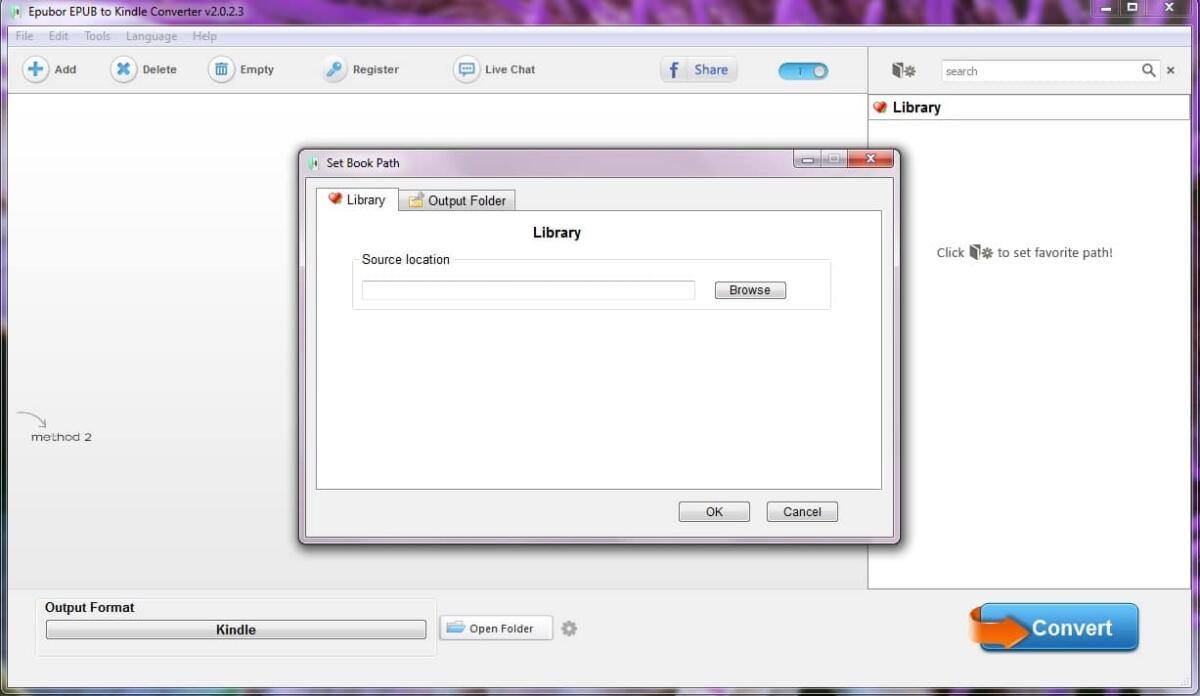Open registration via the Register key icon

point(332,69)
